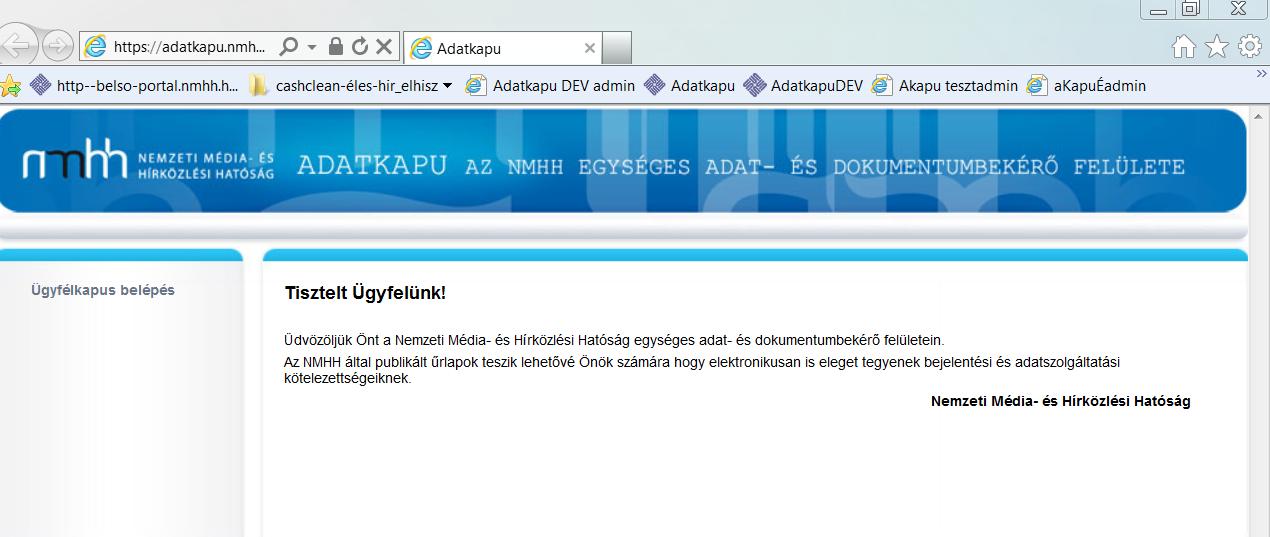Viewport: 1270px width, 537px height.
Task: Open browser Tools gear menu
Action: click(x=1250, y=47)
